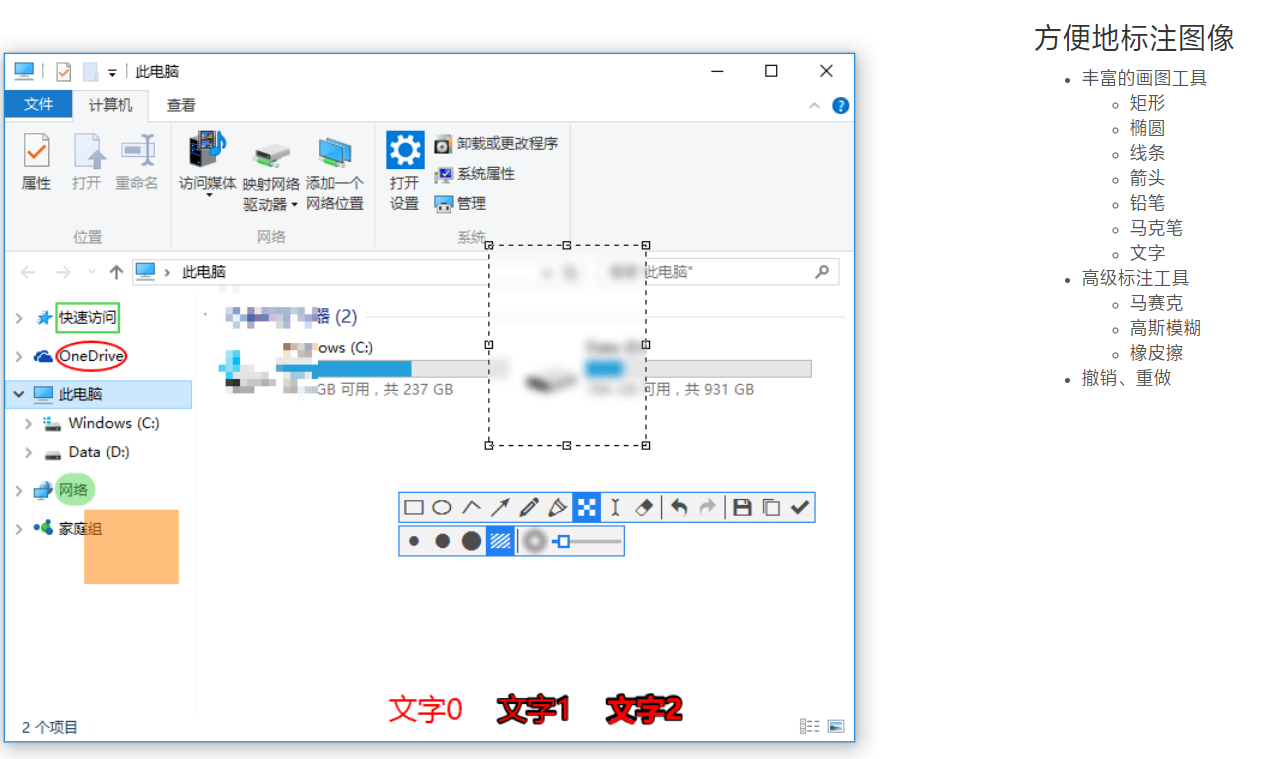
Task: Expand the 家庭组 tree node
Action: point(19,528)
